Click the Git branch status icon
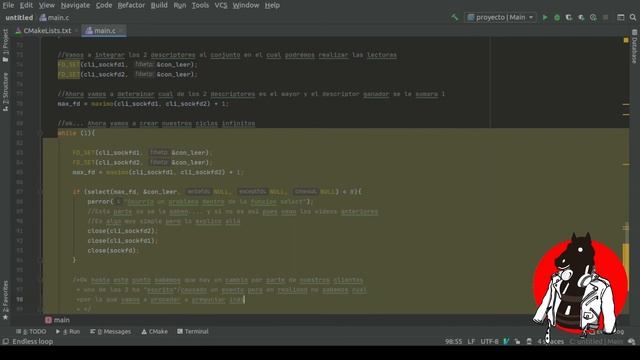Image resolution: width=640 pixels, height=360 pixels. click(507, 342)
